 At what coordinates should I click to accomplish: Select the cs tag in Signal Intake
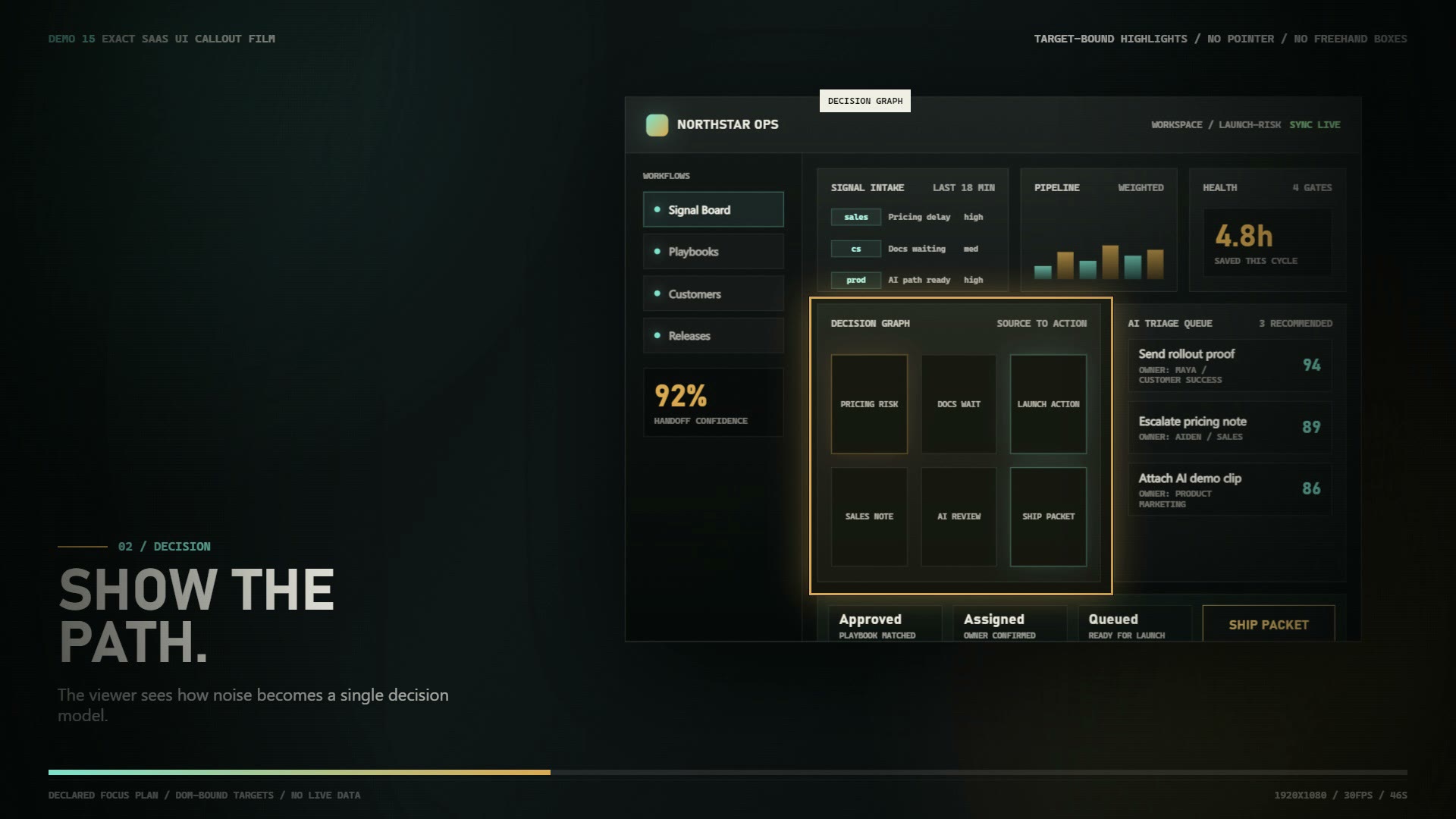[x=855, y=249]
